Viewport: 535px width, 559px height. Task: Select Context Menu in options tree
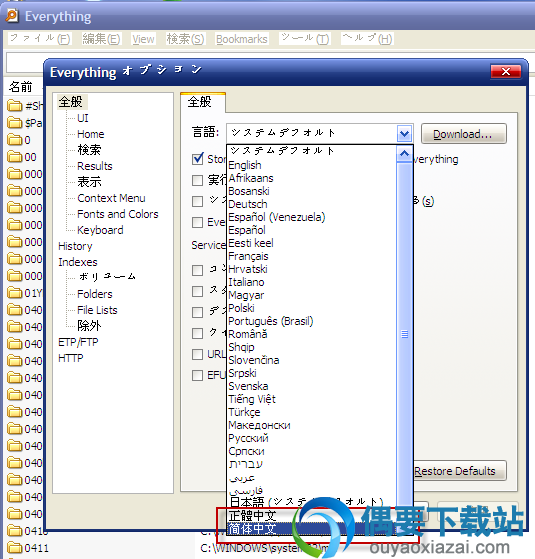tap(111, 198)
